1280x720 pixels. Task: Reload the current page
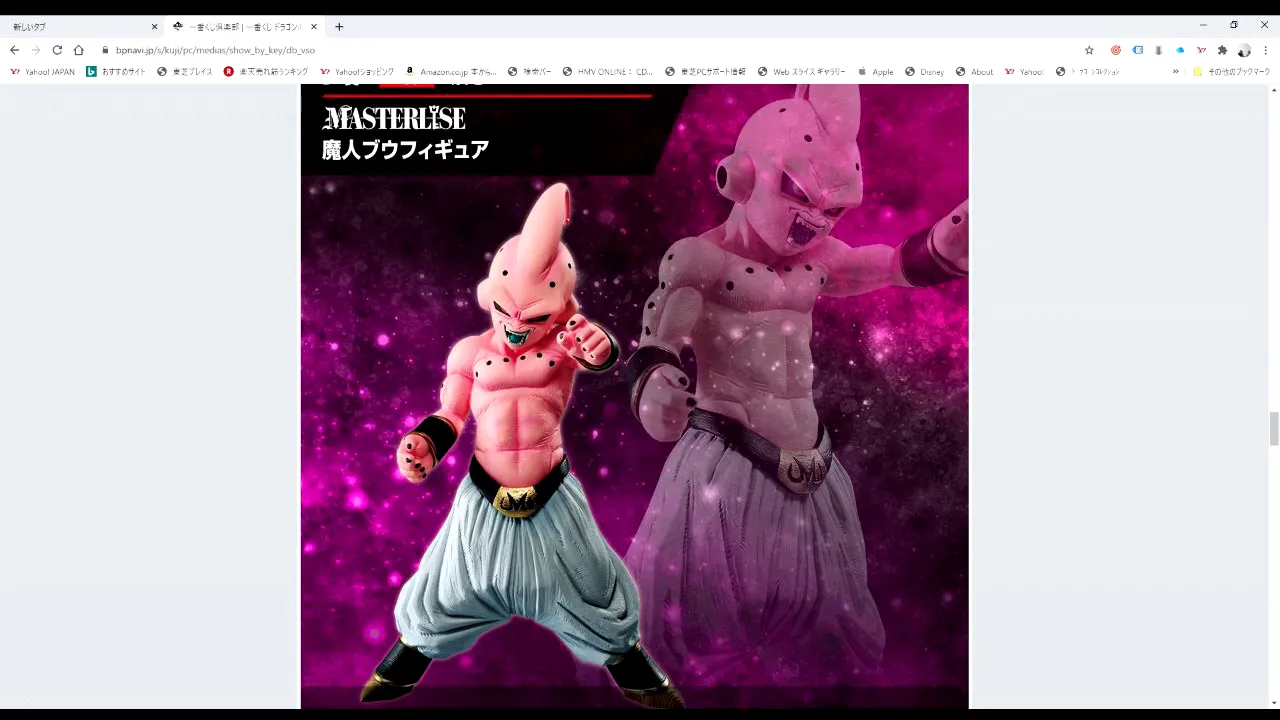57,50
